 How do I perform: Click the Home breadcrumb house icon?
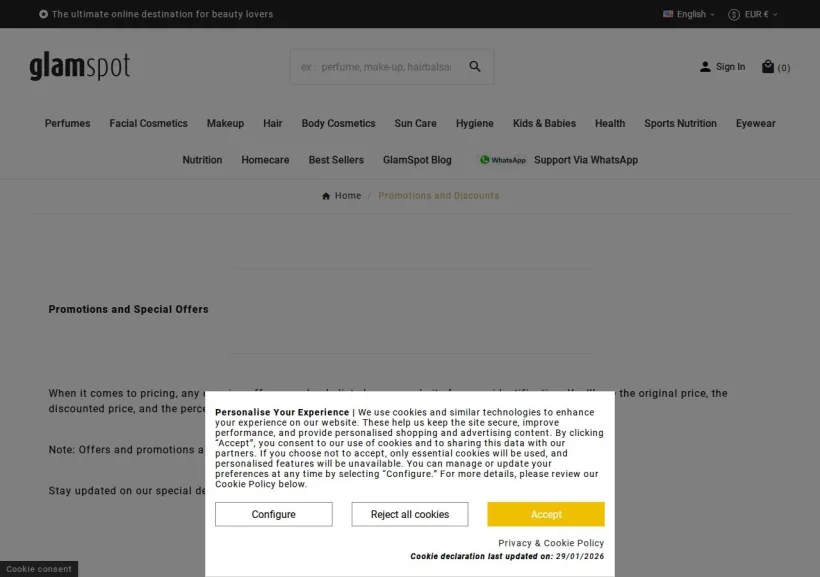(326, 196)
